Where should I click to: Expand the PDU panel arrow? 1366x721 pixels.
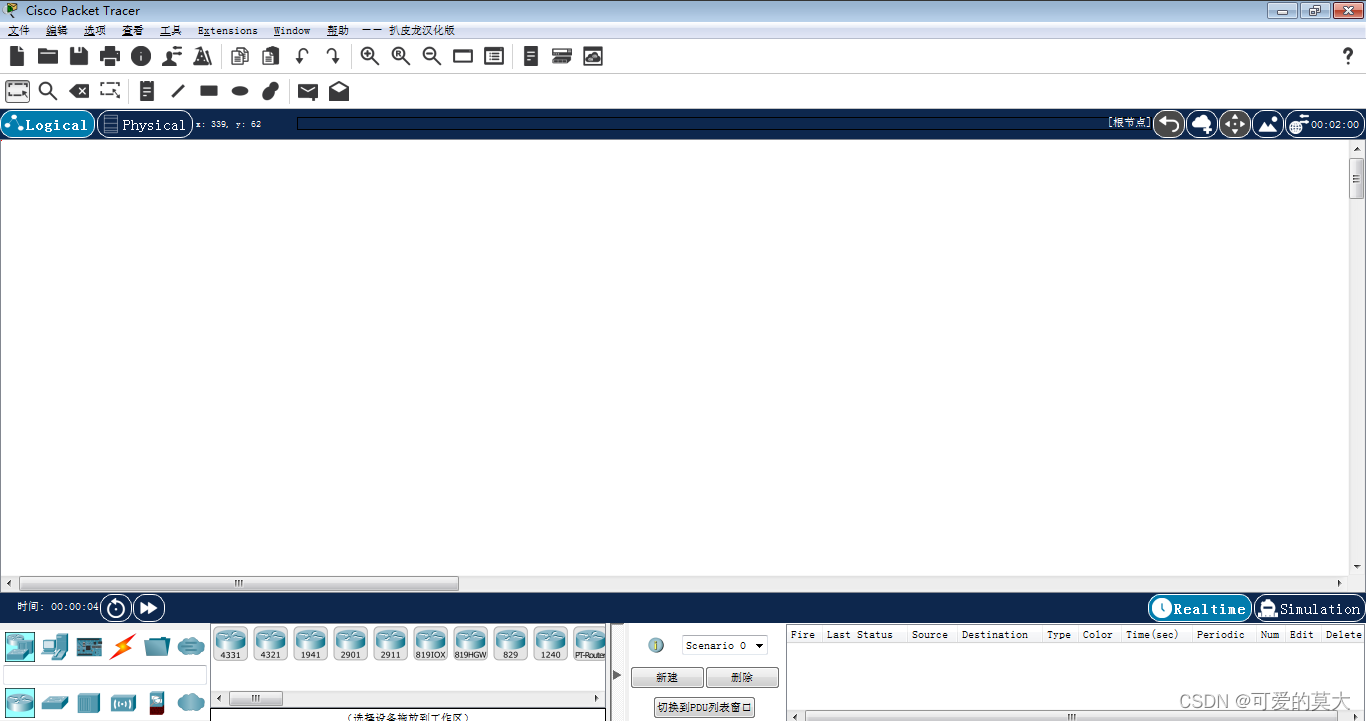[x=617, y=675]
